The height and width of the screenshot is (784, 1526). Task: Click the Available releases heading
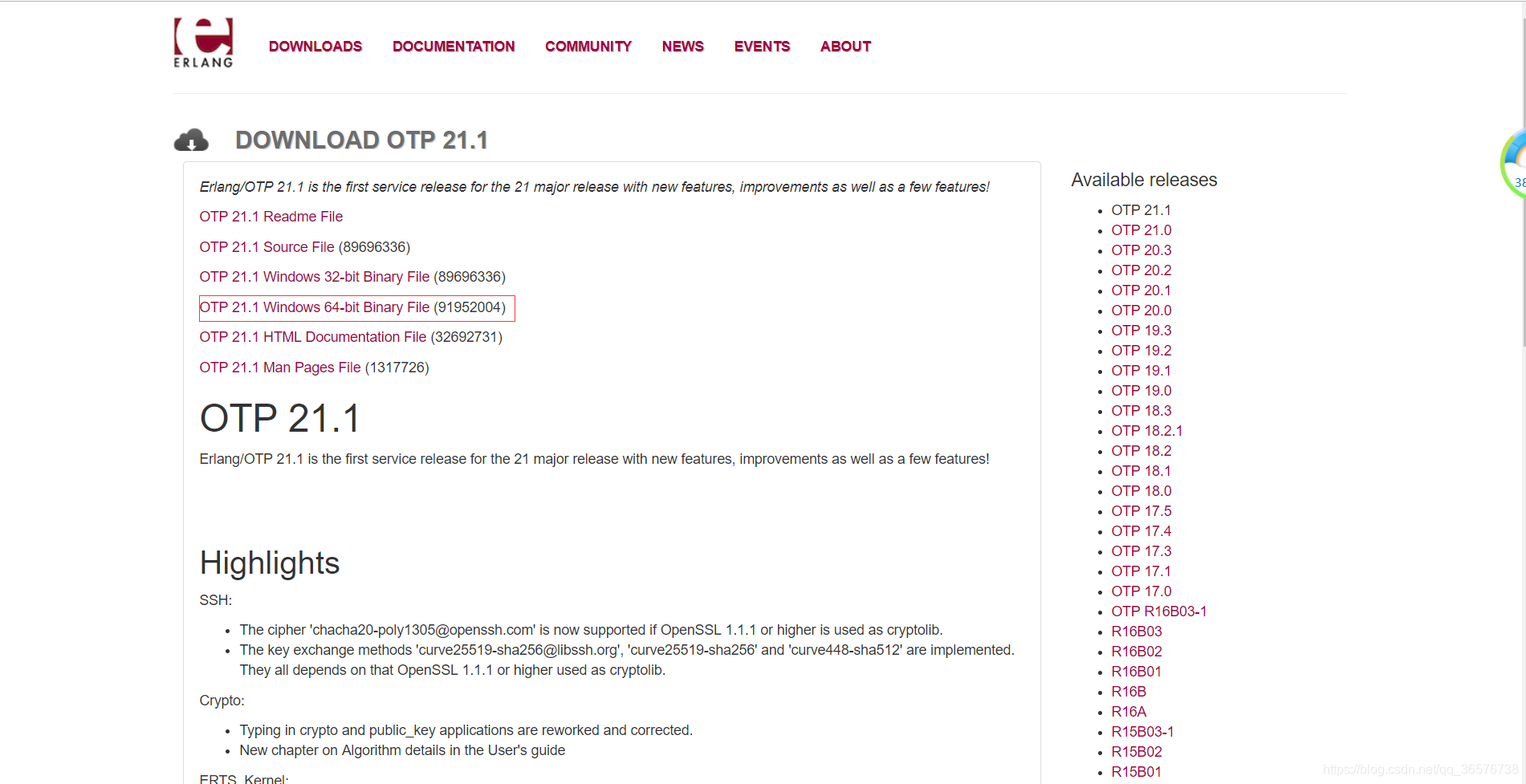point(1144,180)
